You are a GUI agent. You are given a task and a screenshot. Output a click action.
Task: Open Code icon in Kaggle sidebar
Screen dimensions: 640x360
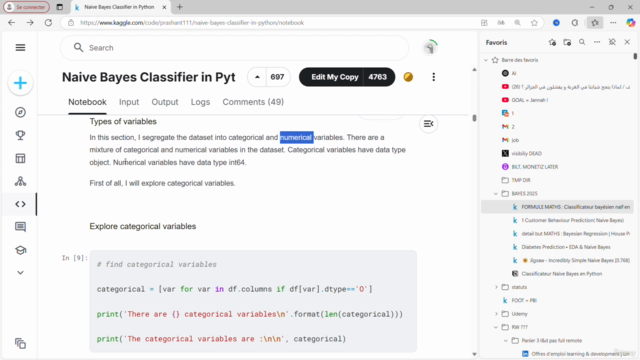click(x=20, y=204)
